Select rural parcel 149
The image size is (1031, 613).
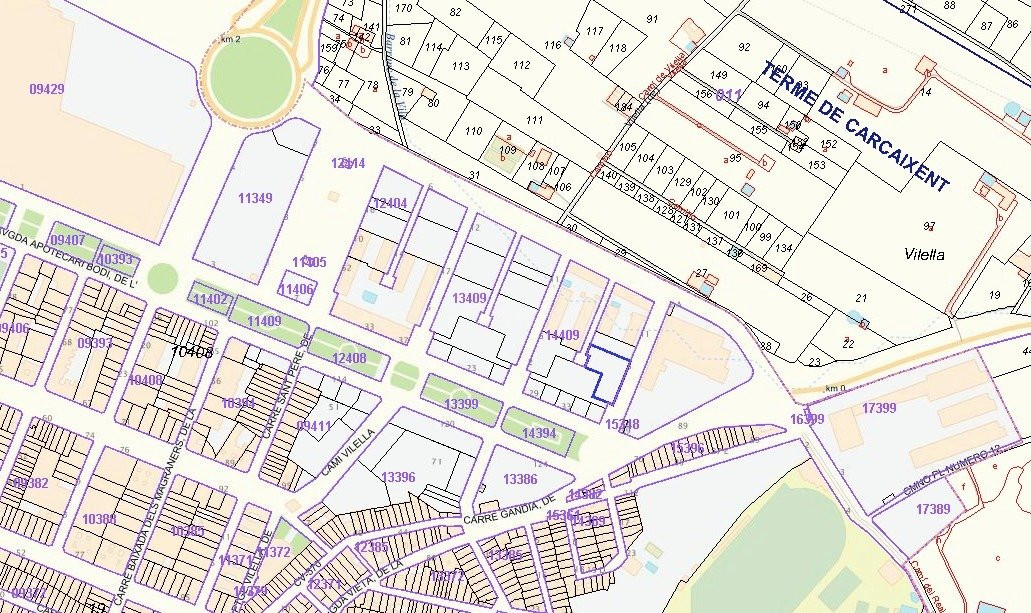pos(719,75)
